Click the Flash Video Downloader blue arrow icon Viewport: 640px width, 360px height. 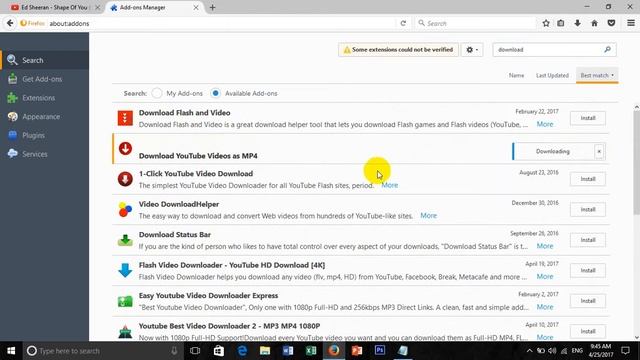[x=125, y=270]
